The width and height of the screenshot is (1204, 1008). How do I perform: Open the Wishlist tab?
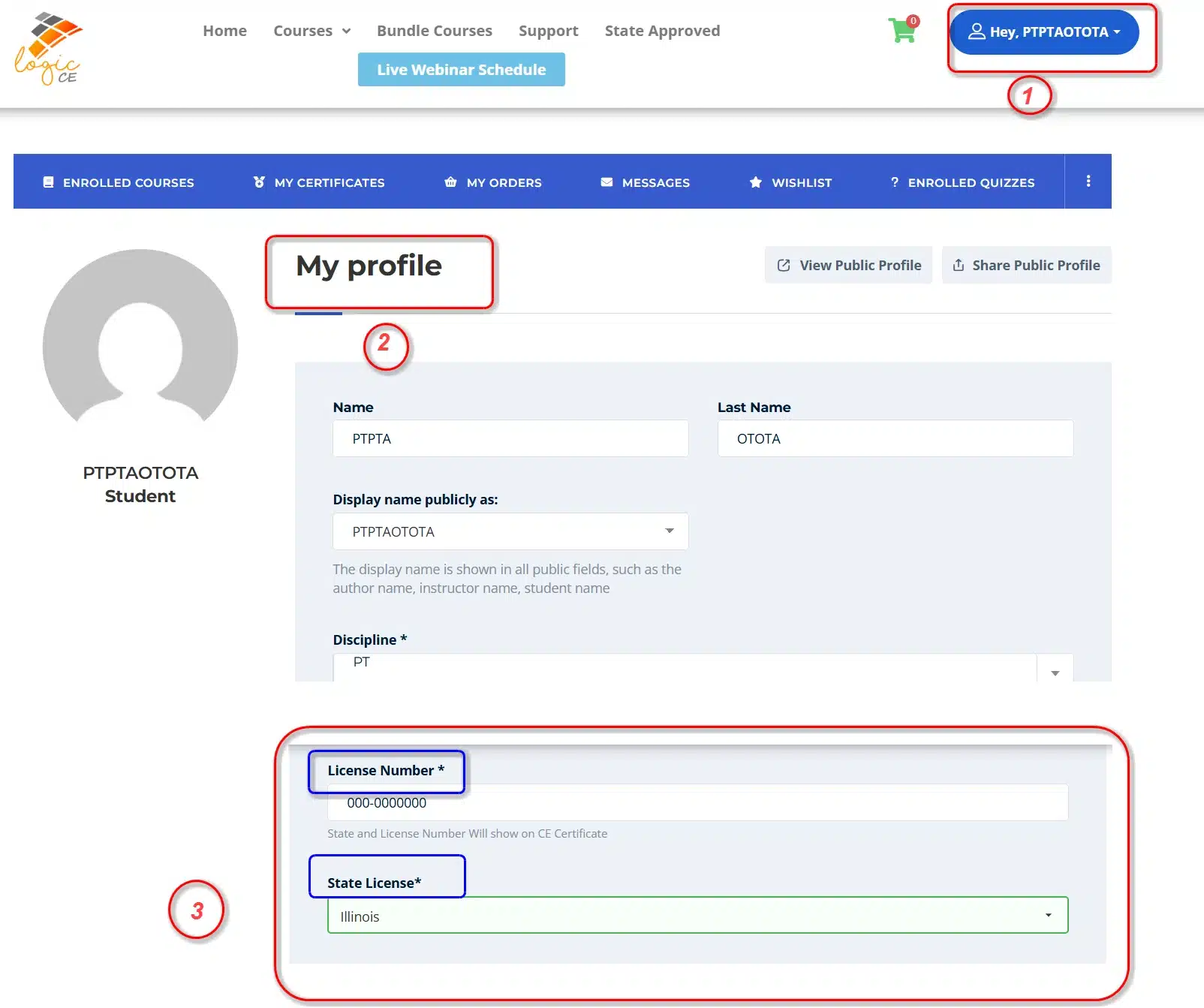click(791, 182)
